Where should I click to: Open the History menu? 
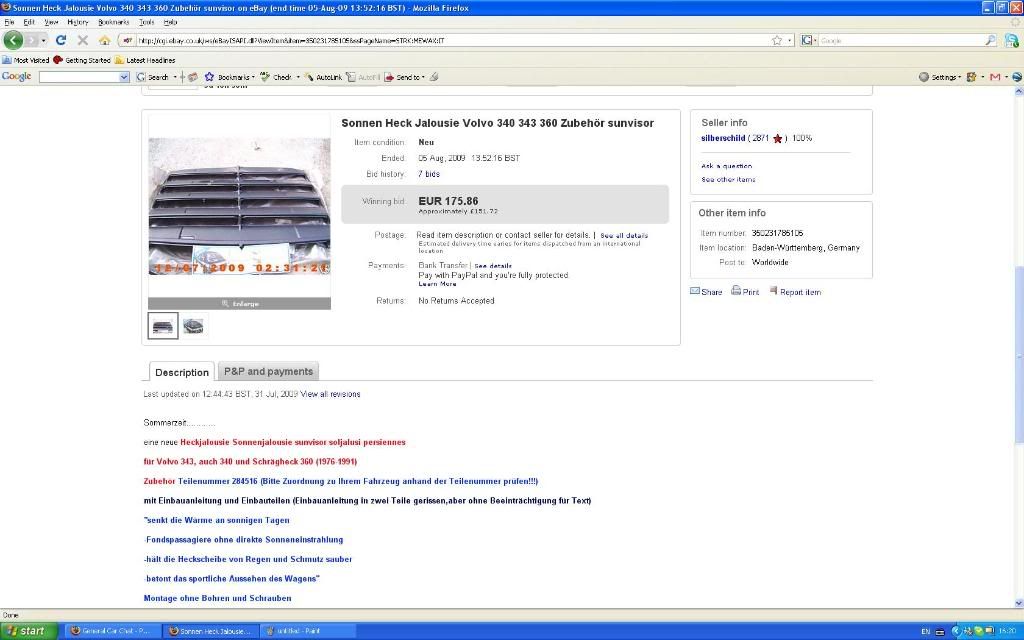[77, 21]
